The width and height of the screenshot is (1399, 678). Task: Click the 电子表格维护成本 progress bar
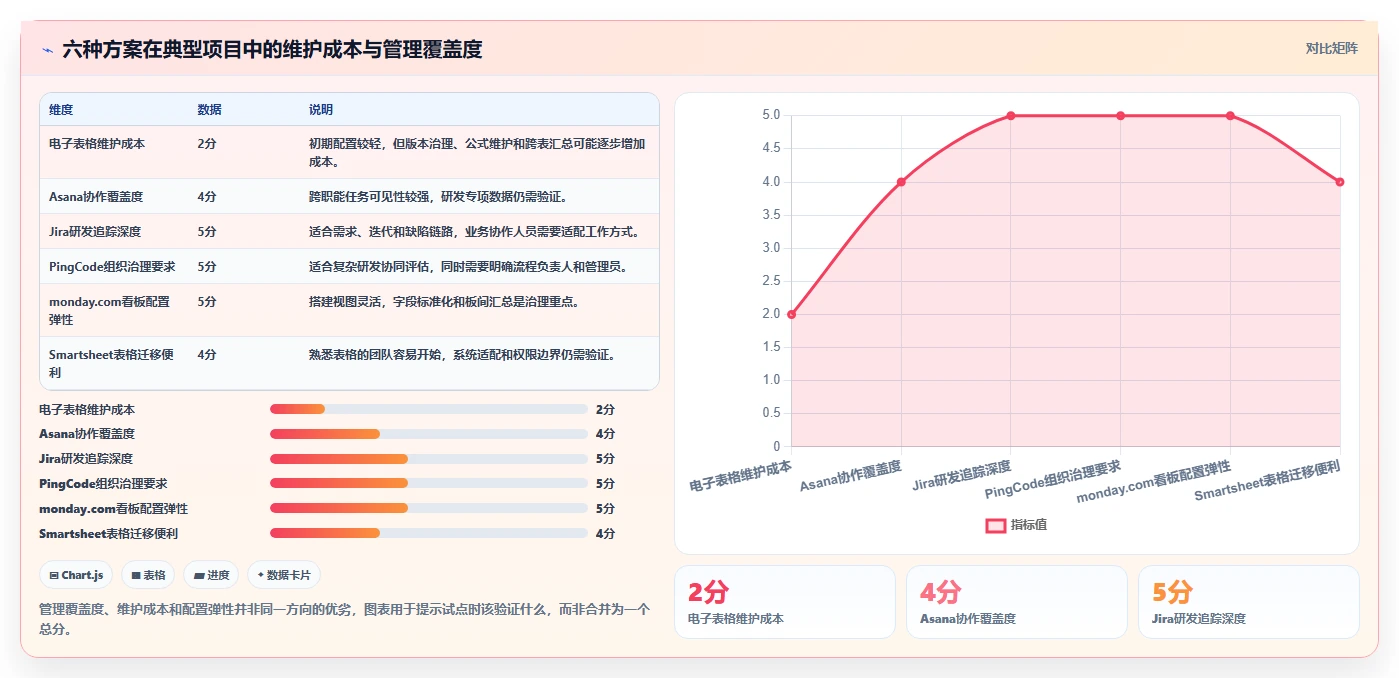[x=428, y=409]
